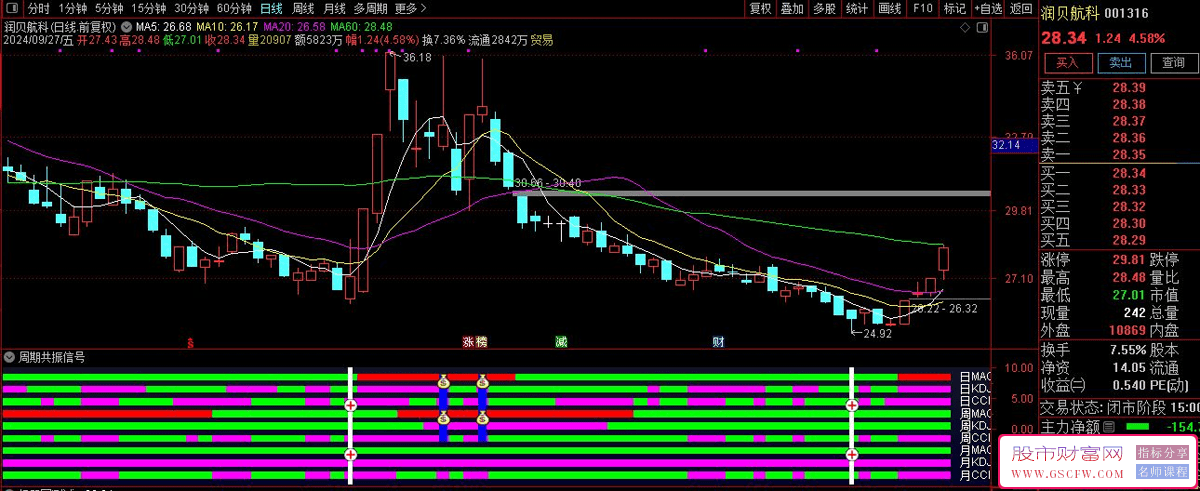Click the panel layout icon at top-left
1200x491 pixels.
12,9
